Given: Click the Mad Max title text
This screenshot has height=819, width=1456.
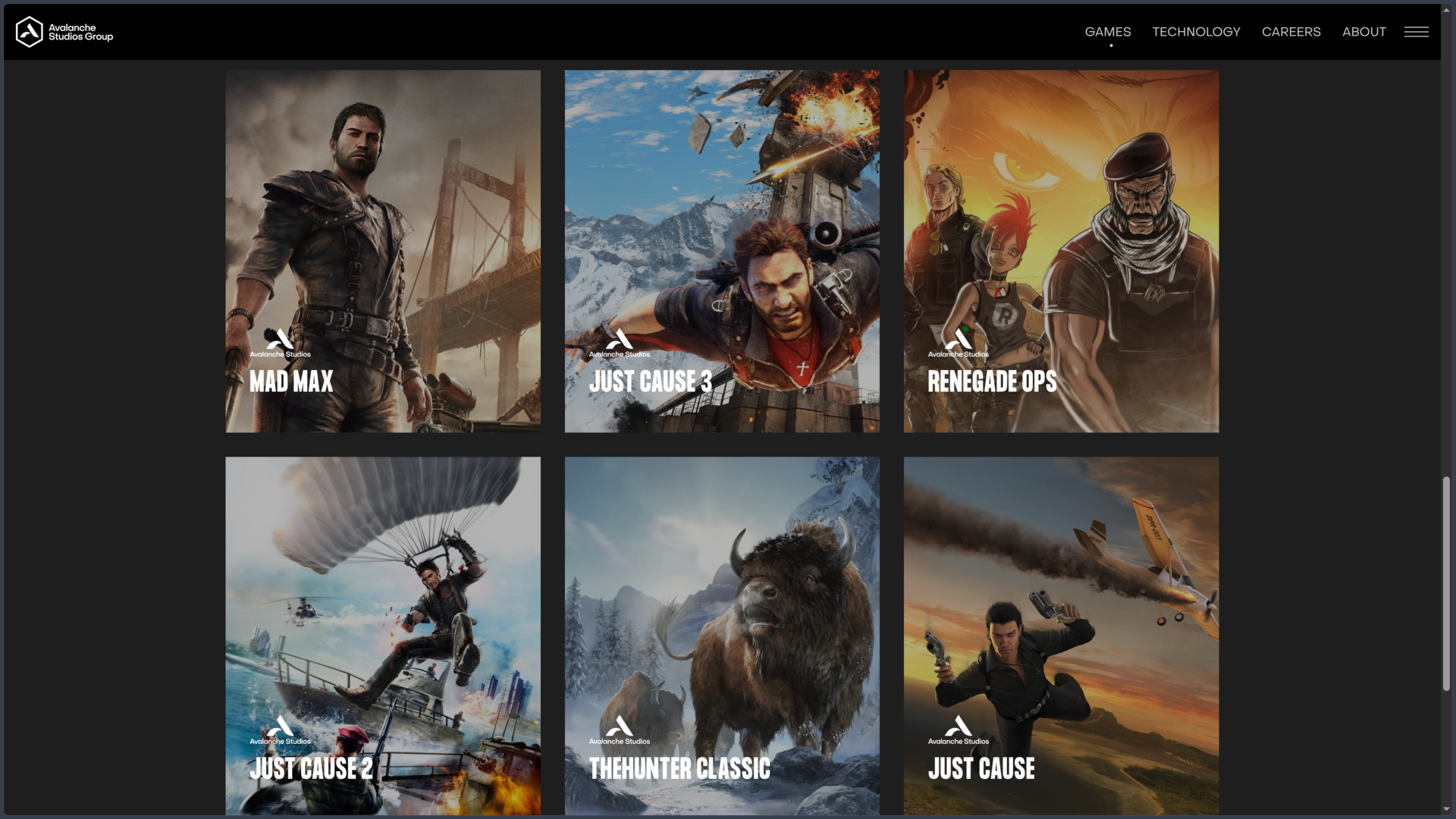Looking at the screenshot, I should click(x=291, y=381).
